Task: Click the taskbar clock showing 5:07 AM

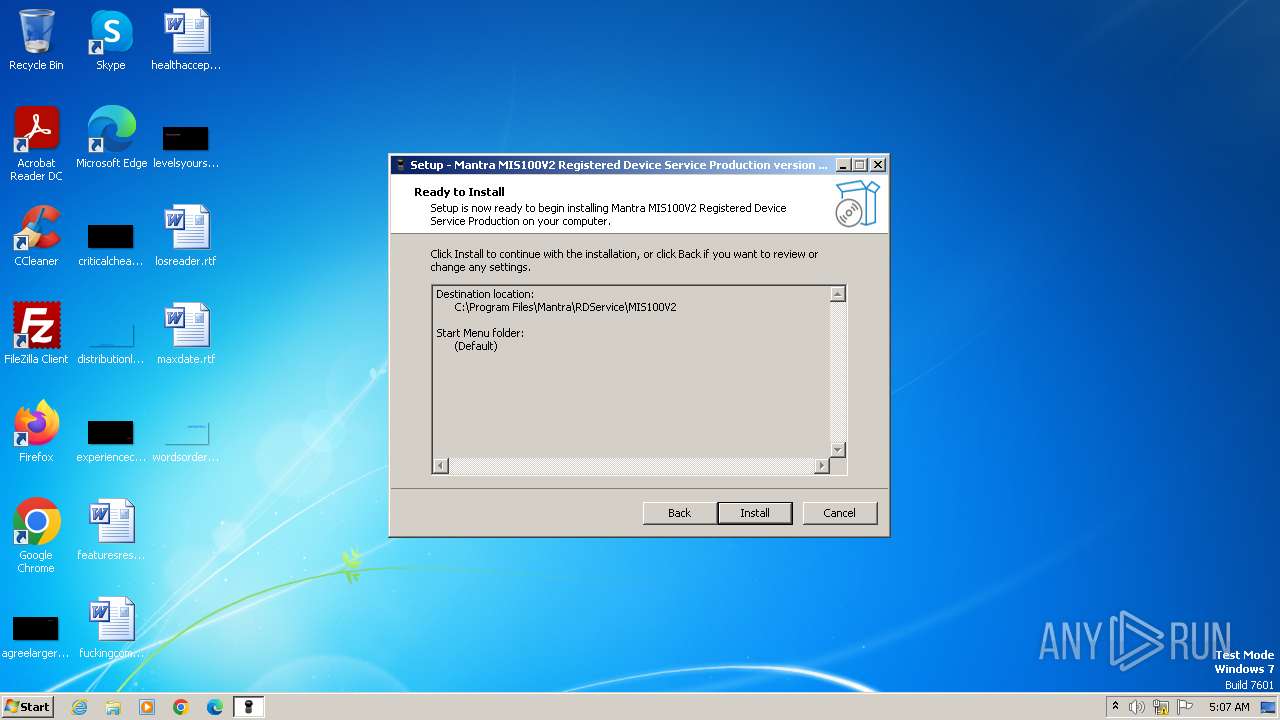Action: point(1229,707)
